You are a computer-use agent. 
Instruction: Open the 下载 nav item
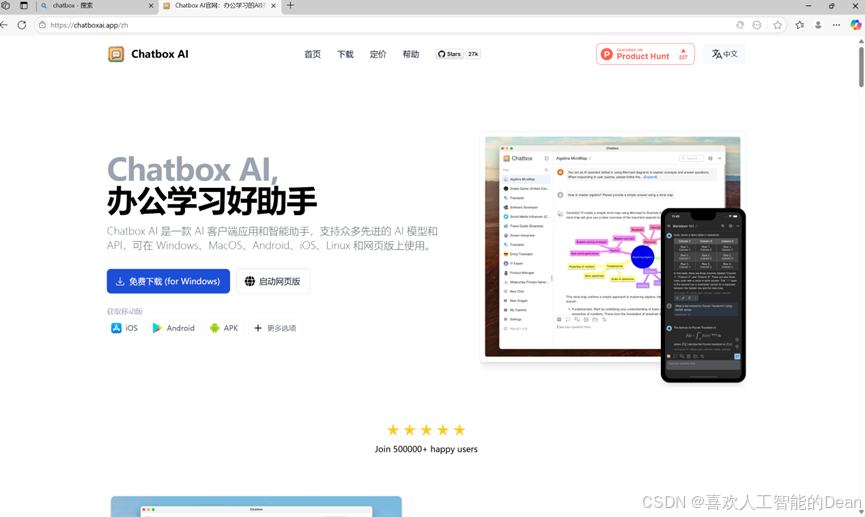click(x=345, y=54)
